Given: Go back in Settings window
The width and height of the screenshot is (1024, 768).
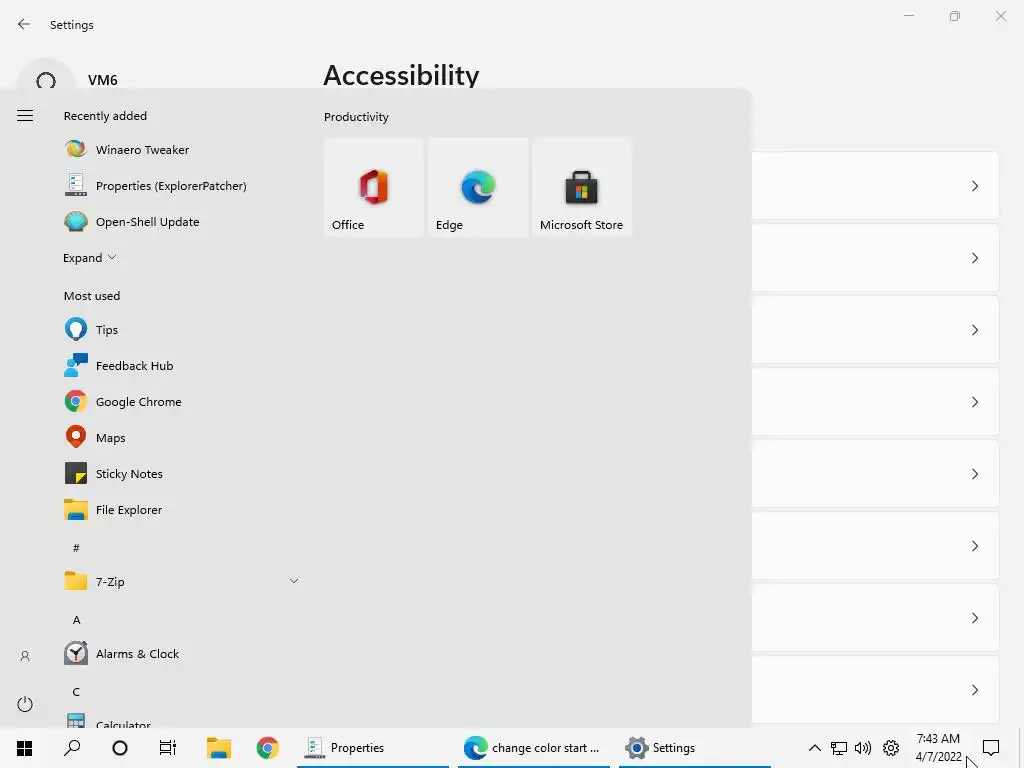Looking at the screenshot, I should [24, 24].
